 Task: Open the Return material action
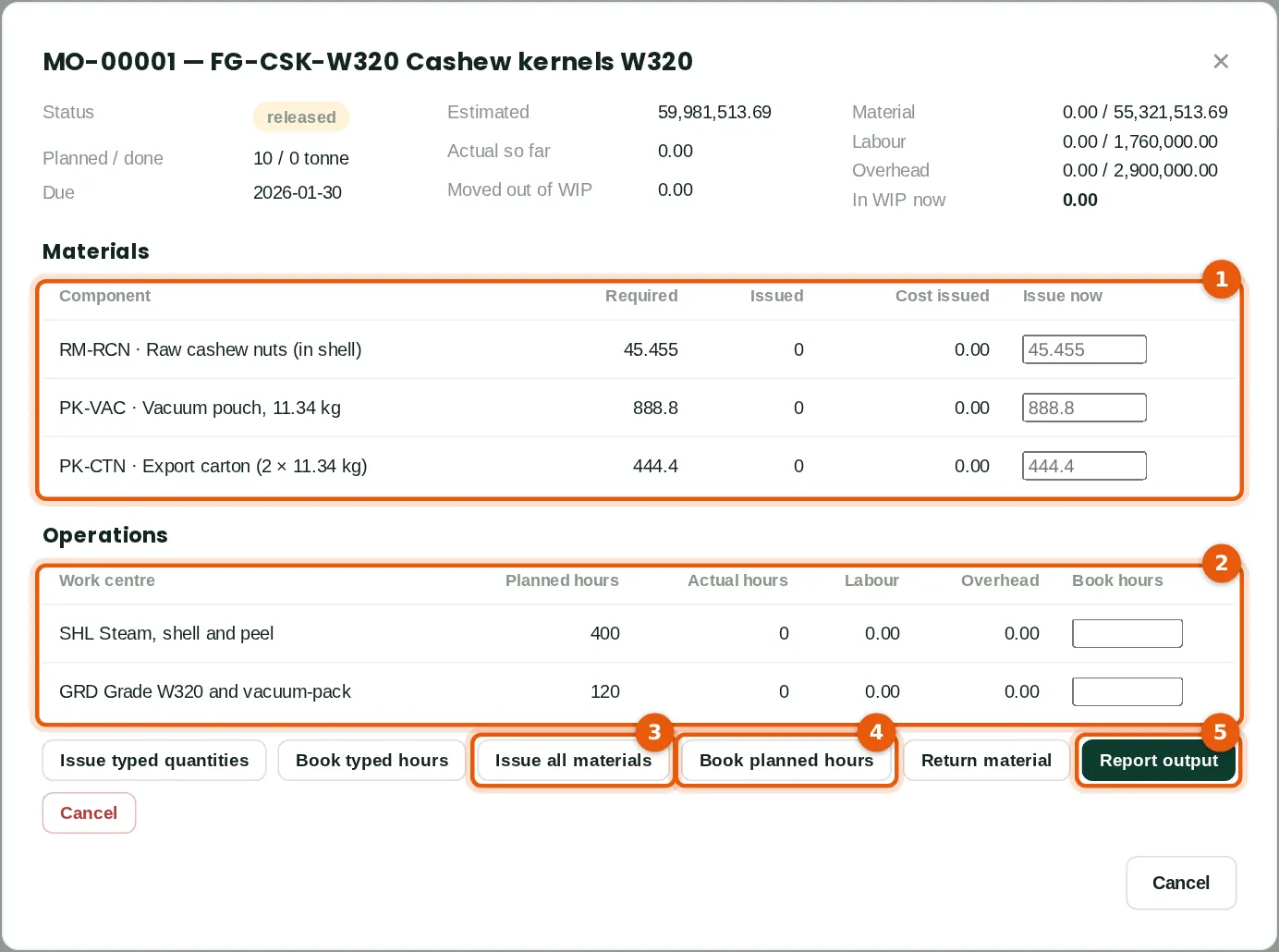[986, 761]
